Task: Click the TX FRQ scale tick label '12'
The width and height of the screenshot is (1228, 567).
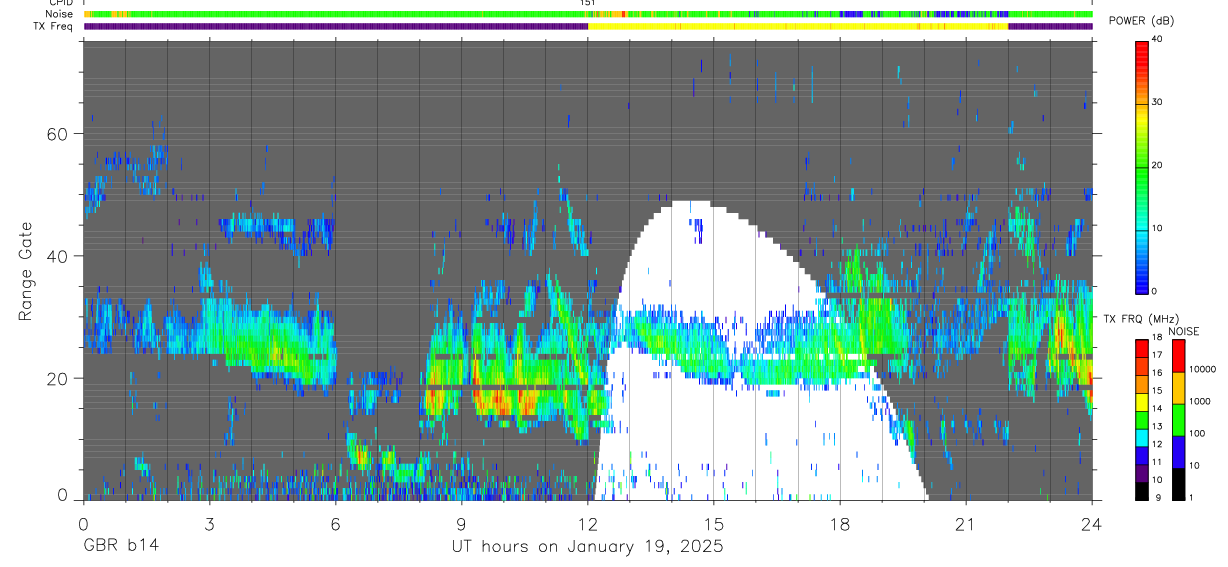Action: (1156, 444)
